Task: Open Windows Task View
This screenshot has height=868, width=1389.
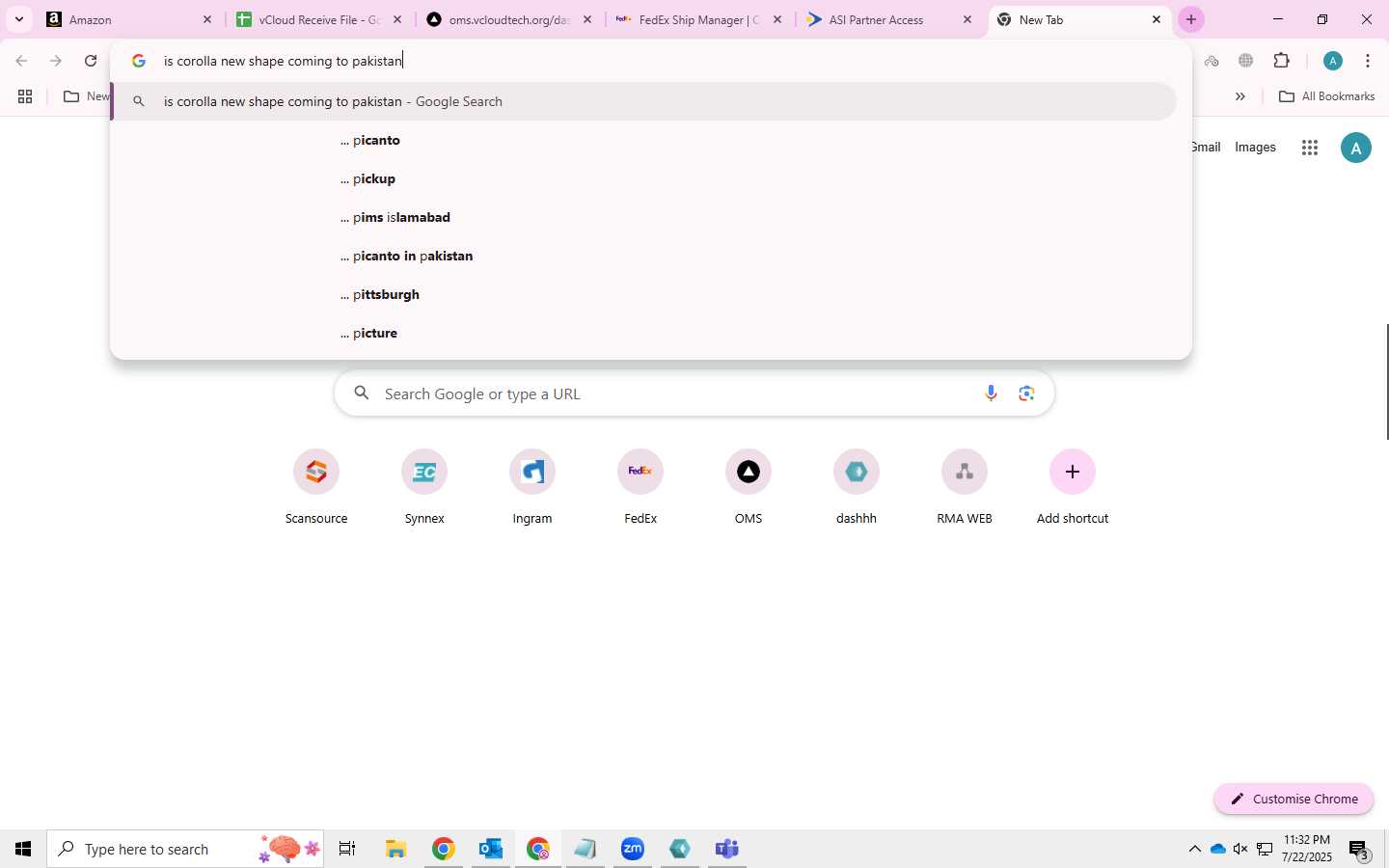Action: (x=347, y=849)
